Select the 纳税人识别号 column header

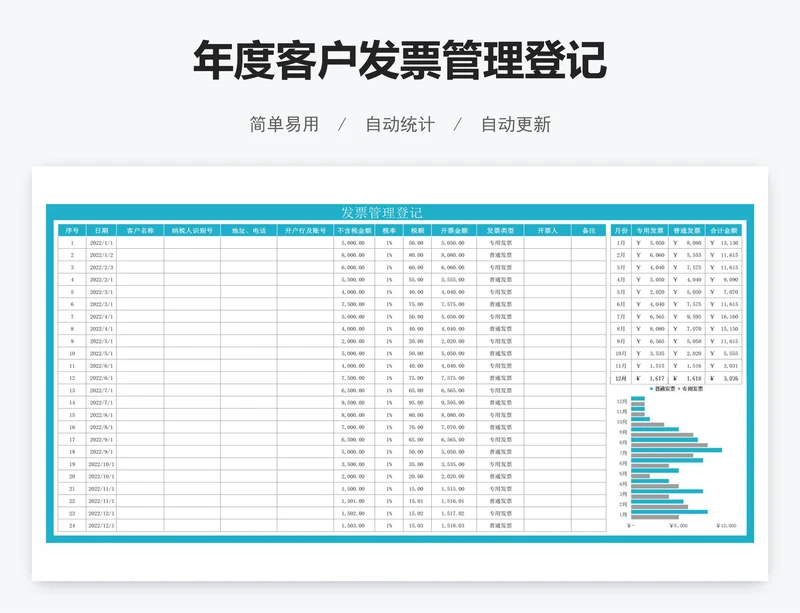coord(192,231)
